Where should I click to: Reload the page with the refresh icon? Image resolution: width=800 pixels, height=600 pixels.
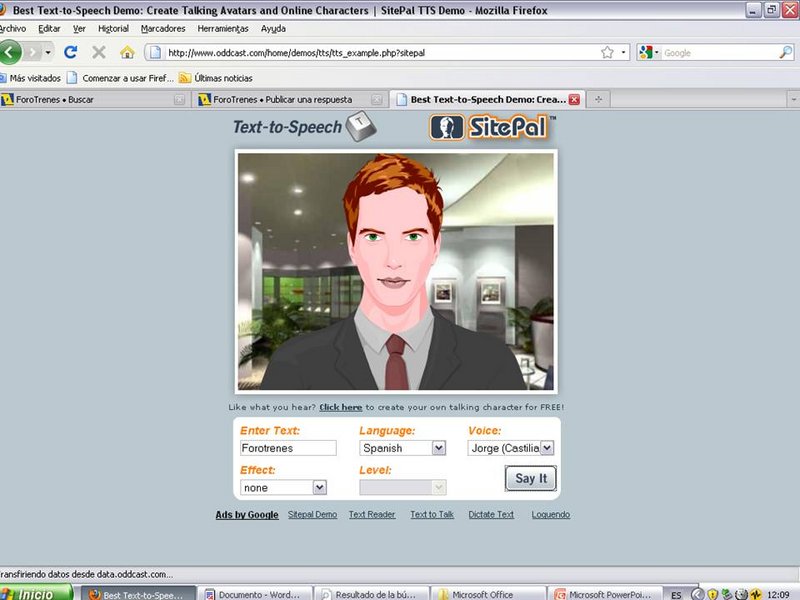tap(70, 52)
